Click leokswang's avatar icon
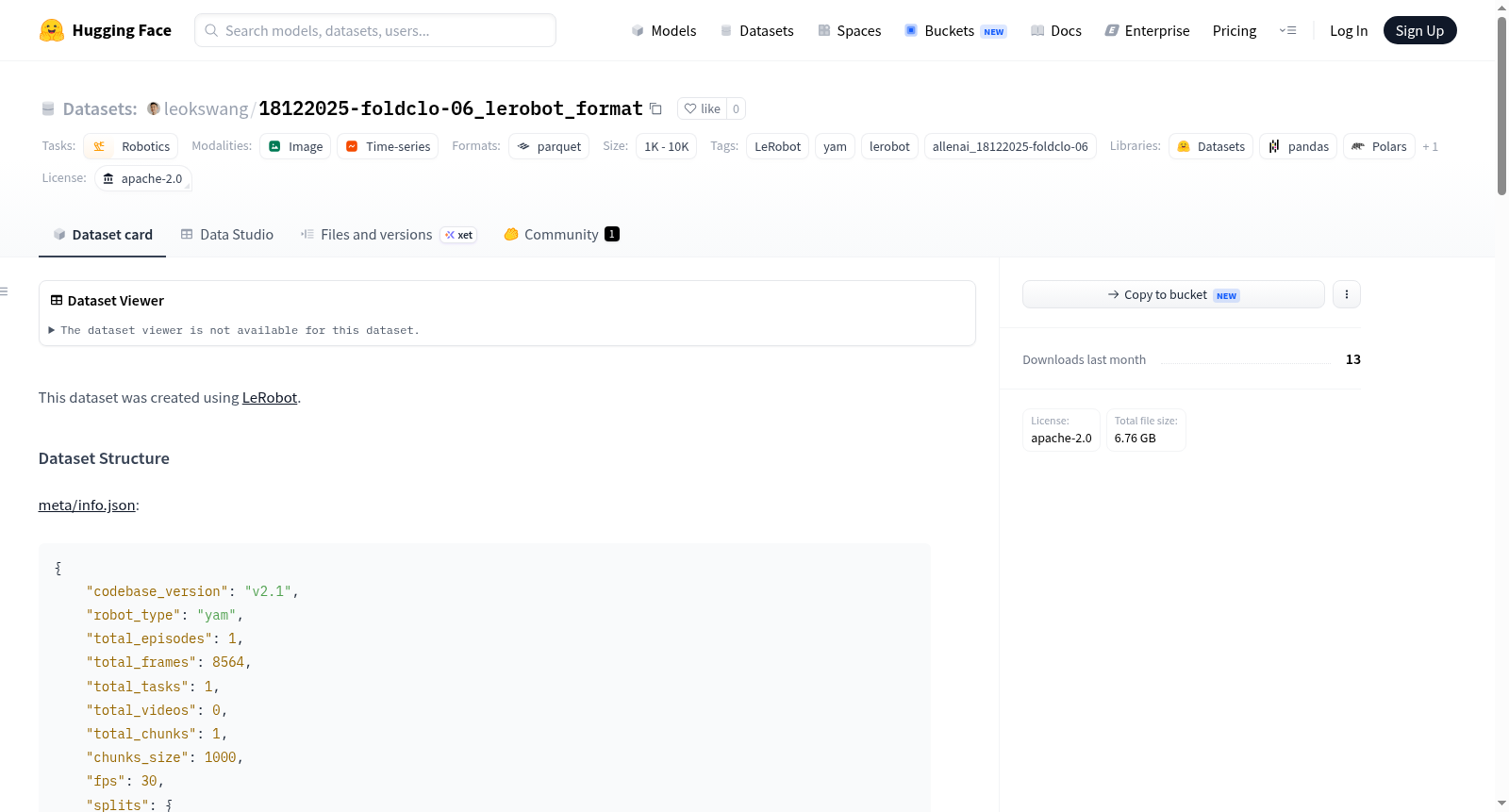1509x812 pixels. tap(154, 108)
